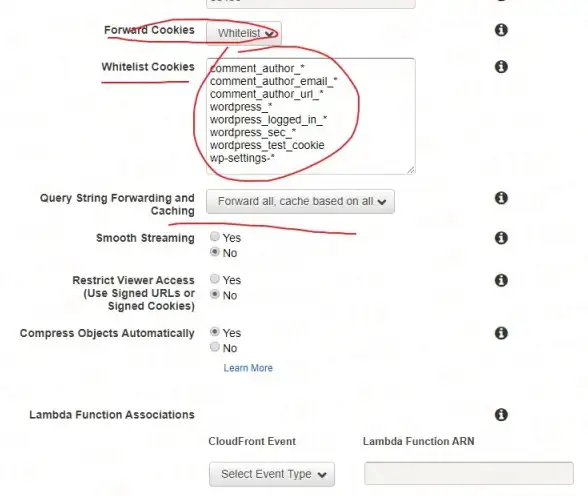Choose Yes for Restrict Viewer Access
Image resolution: width=588 pixels, height=496 pixels.
click(x=214, y=279)
